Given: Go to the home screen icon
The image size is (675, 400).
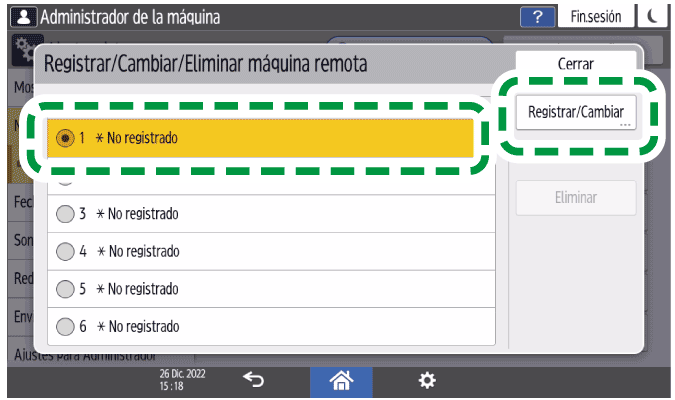Looking at the screenshot, I should [x=343, y=379].
